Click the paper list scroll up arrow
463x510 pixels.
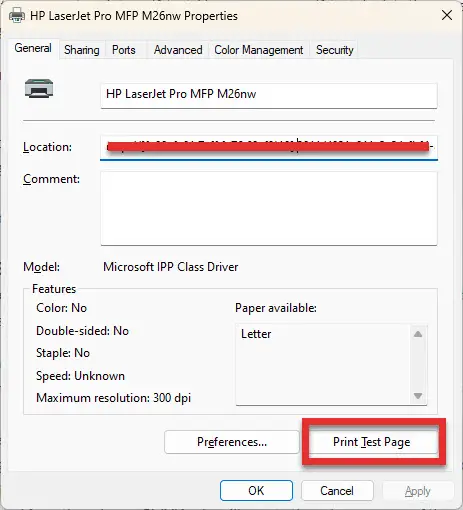(418, 334)
